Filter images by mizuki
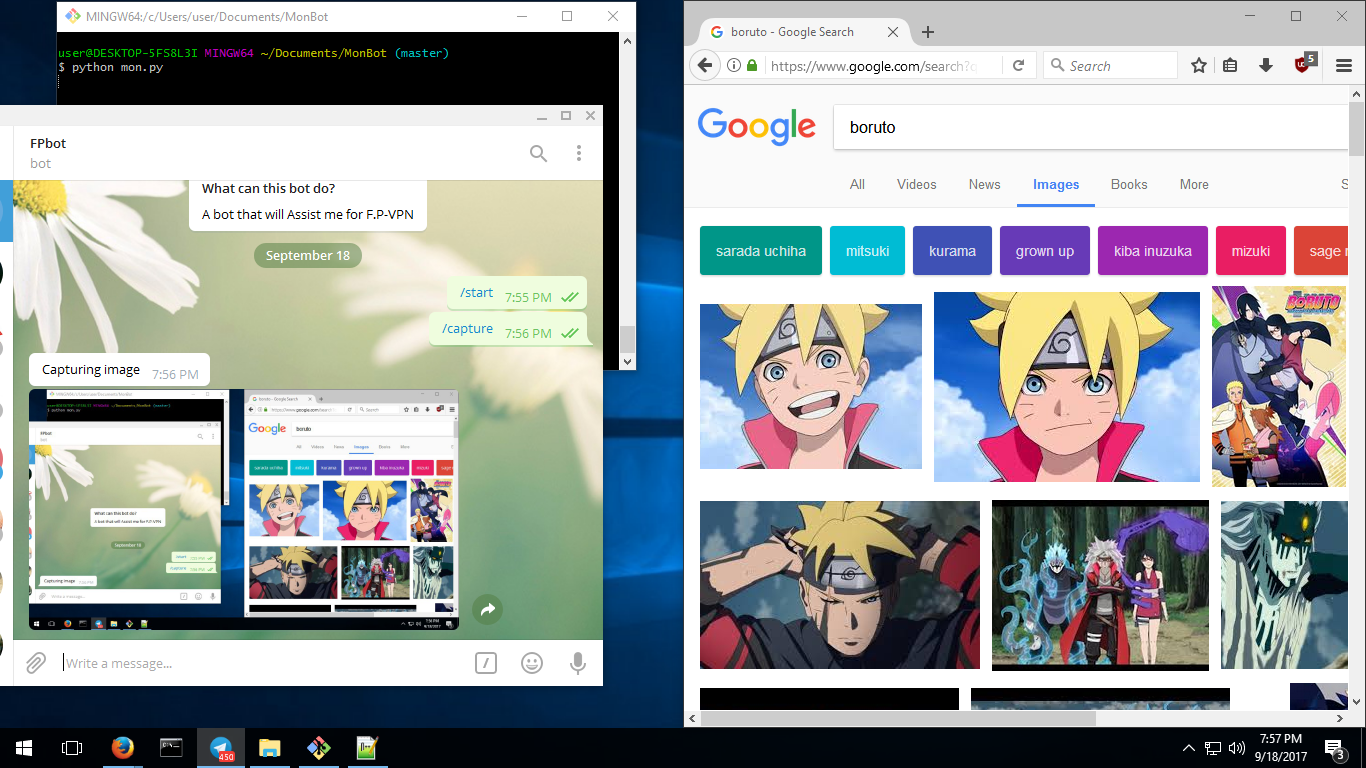The height and width of the screenshot is (768, 1366). click(1251, 251)
